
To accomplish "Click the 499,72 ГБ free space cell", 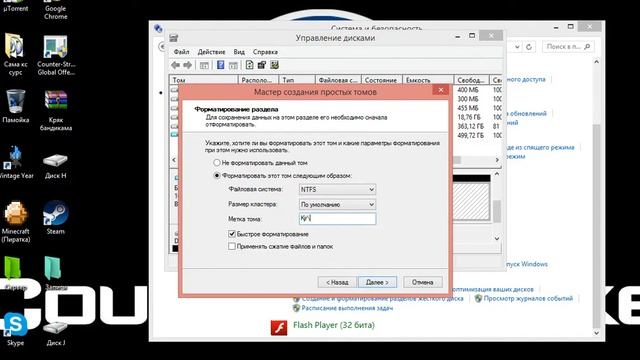I will (x=470, y=135).
